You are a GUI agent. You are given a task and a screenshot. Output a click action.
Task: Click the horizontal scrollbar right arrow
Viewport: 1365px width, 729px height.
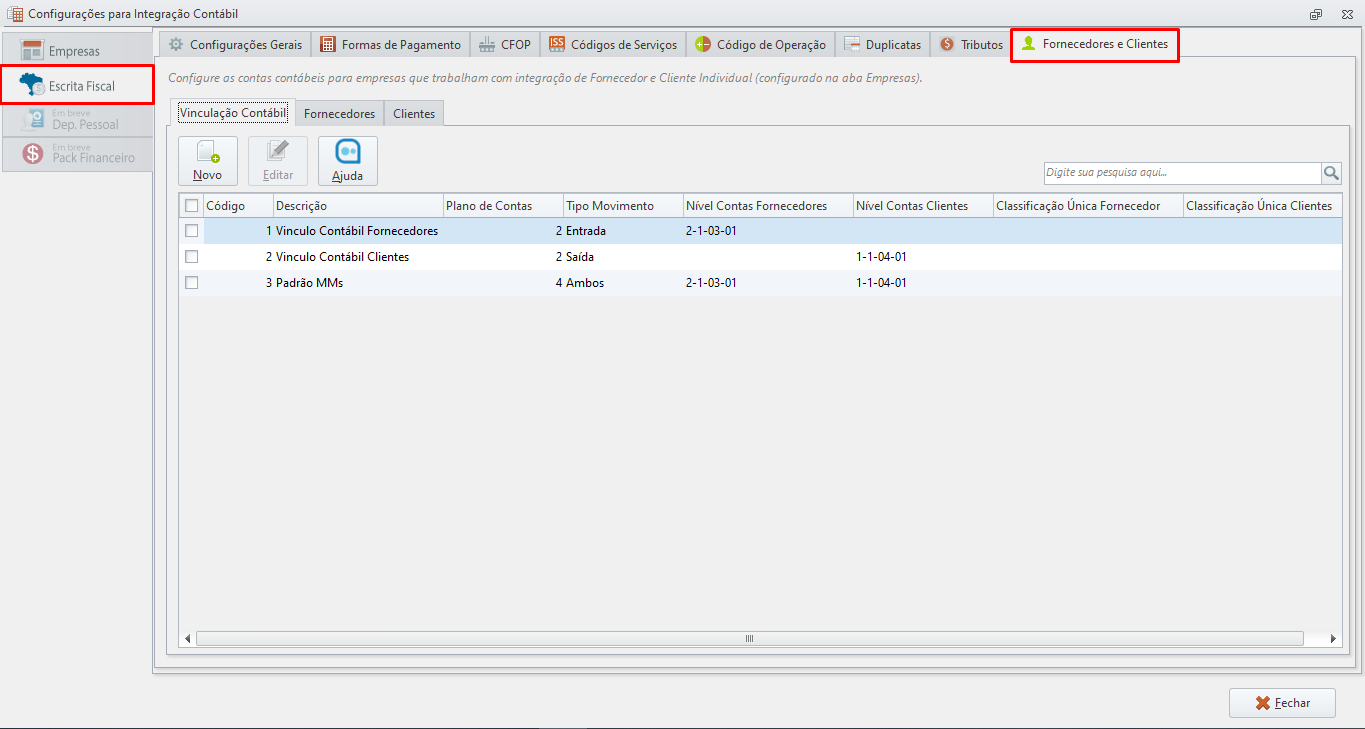click(1333, 638)
